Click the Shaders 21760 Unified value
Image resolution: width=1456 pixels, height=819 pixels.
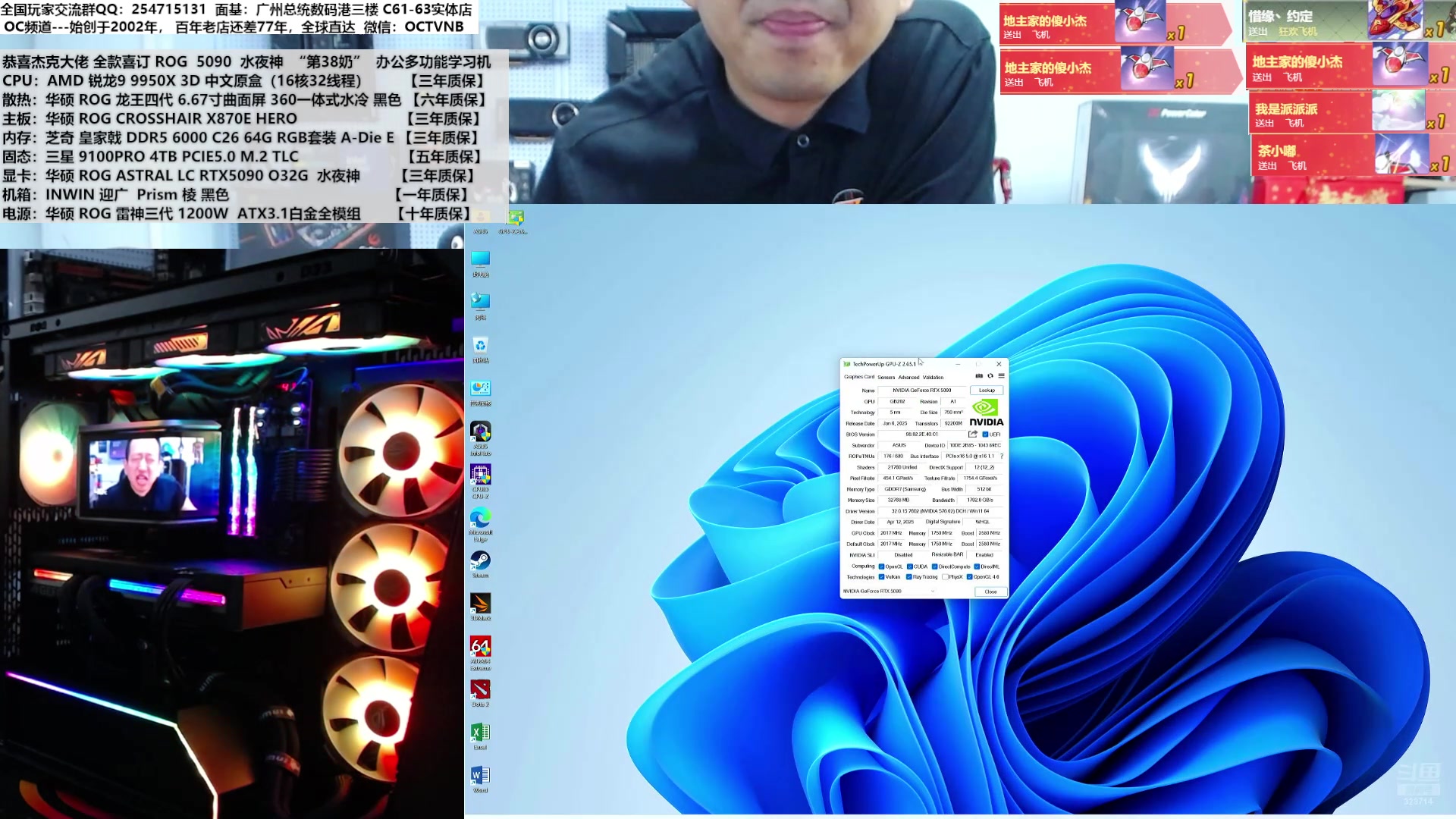[x=902, y=467]
